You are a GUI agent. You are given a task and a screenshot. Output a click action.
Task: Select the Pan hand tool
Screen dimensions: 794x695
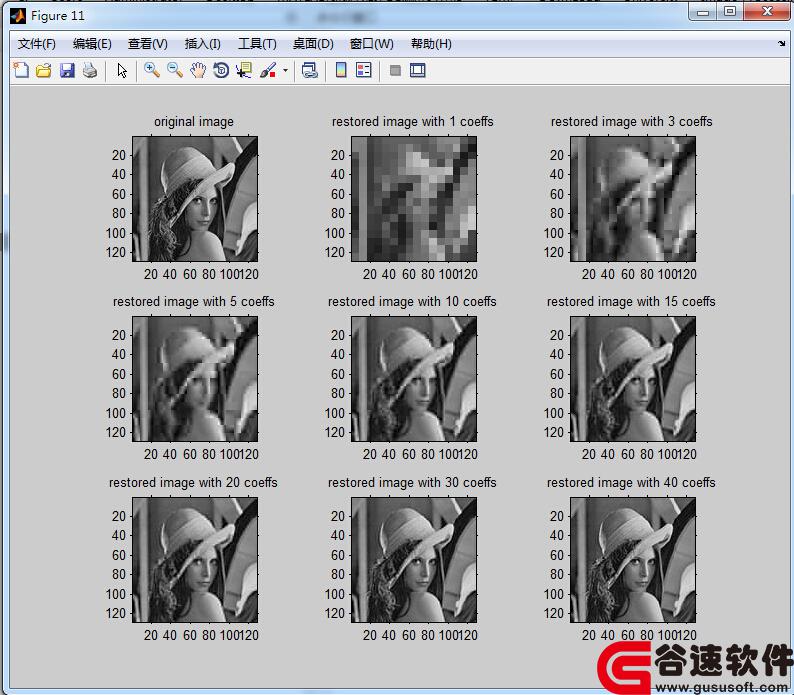coord(198,70)
